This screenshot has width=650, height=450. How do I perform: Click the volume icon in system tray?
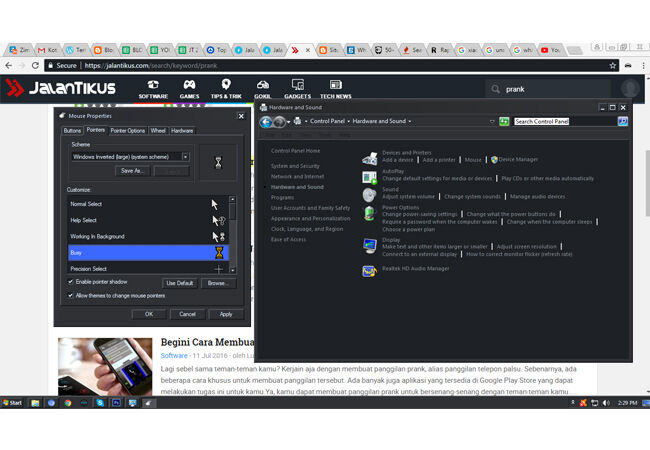[606, 403]
